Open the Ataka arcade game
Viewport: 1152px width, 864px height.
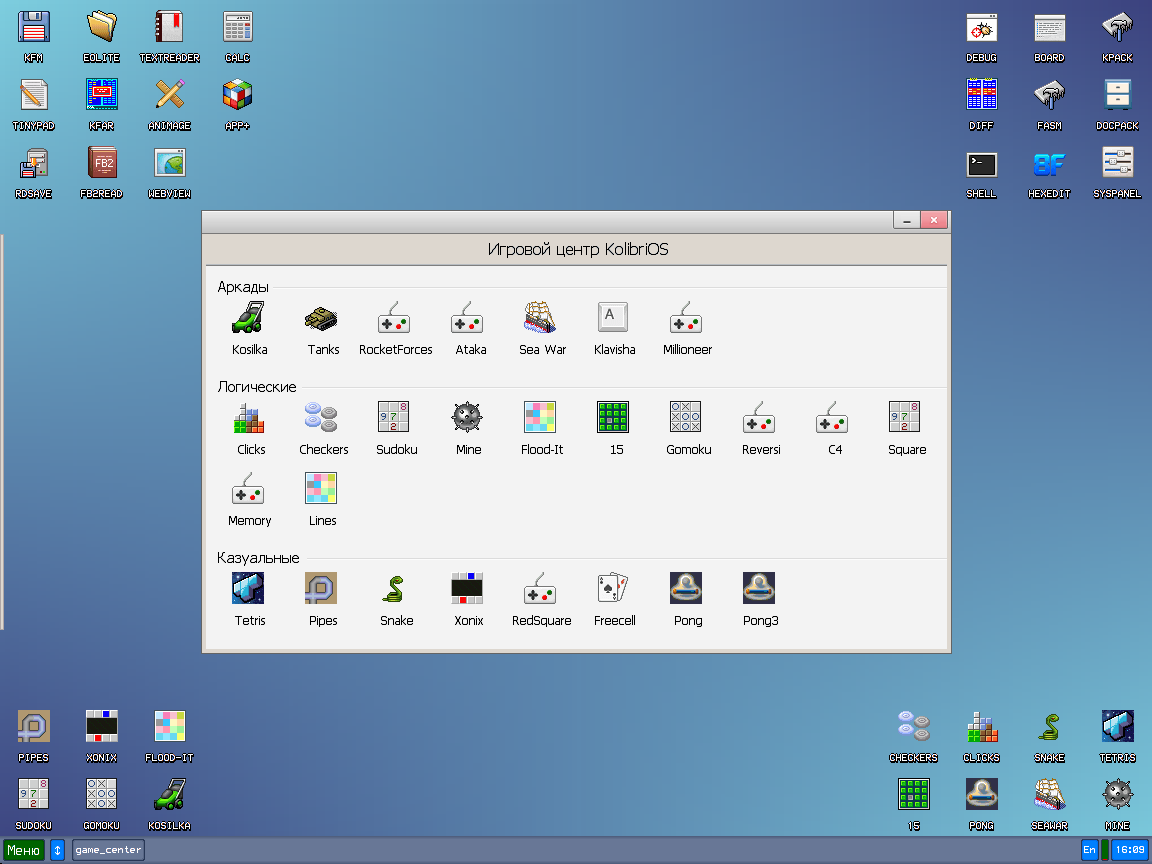click(469, 328)
